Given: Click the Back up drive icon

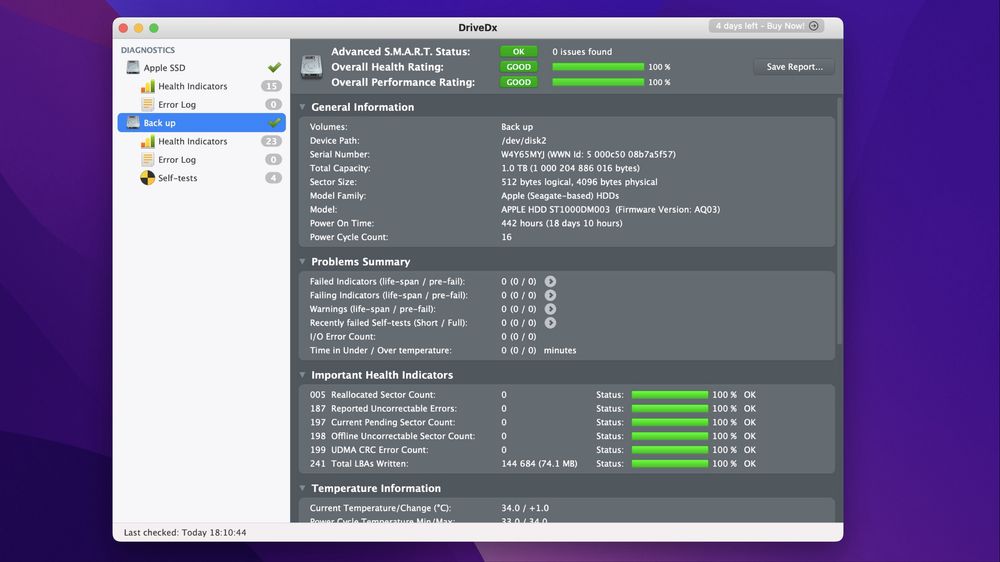Looking at the screenshot, I should (133, 122).
